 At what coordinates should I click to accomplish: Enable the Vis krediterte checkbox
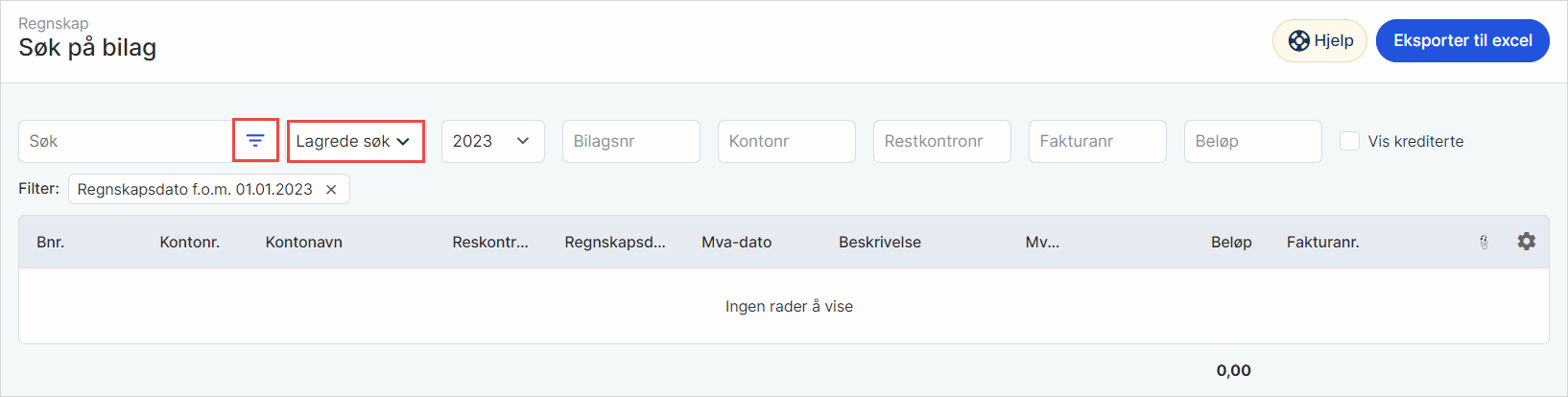[x=1349, y=141]
